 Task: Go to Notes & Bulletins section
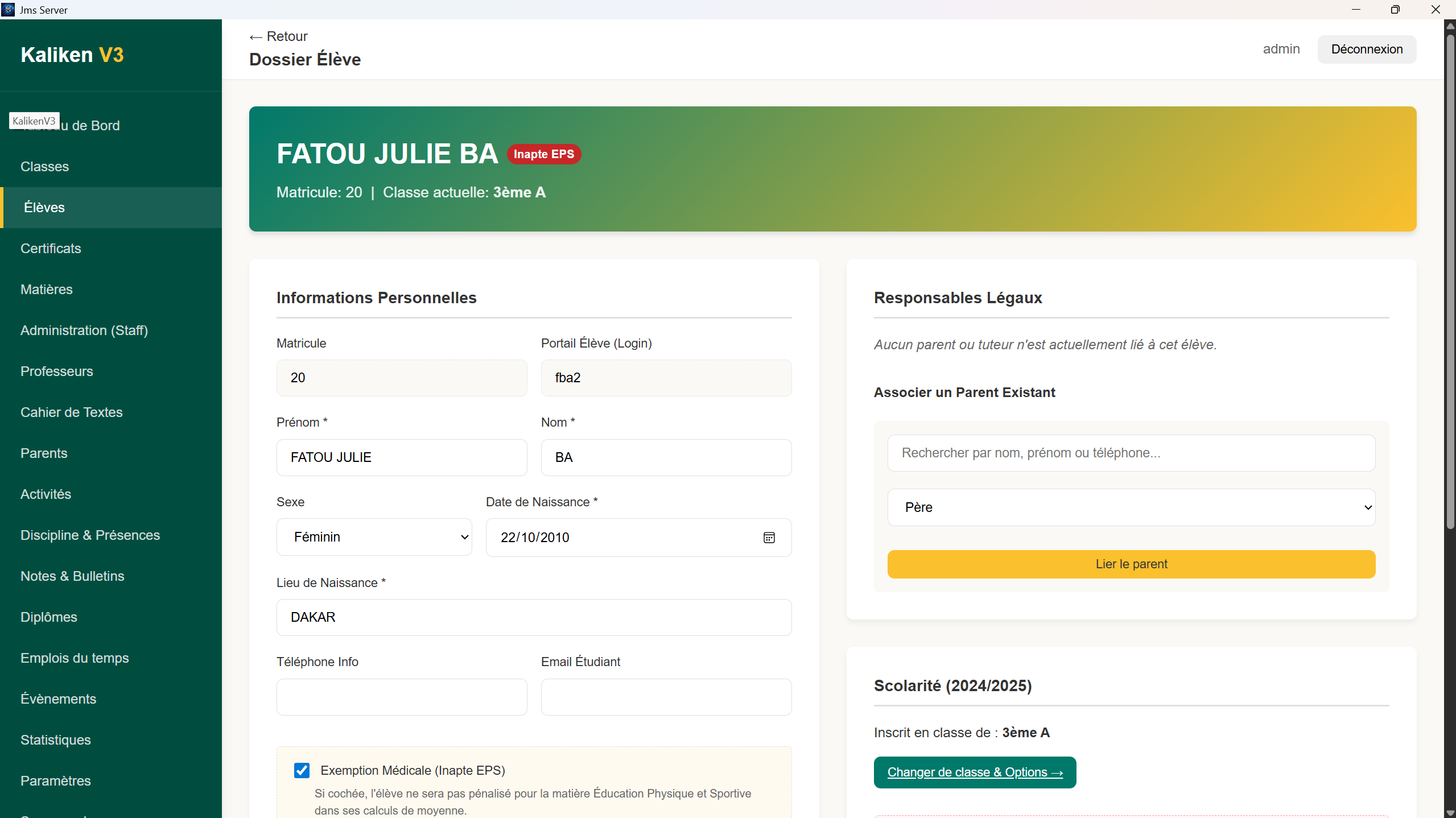coord(72,576)
